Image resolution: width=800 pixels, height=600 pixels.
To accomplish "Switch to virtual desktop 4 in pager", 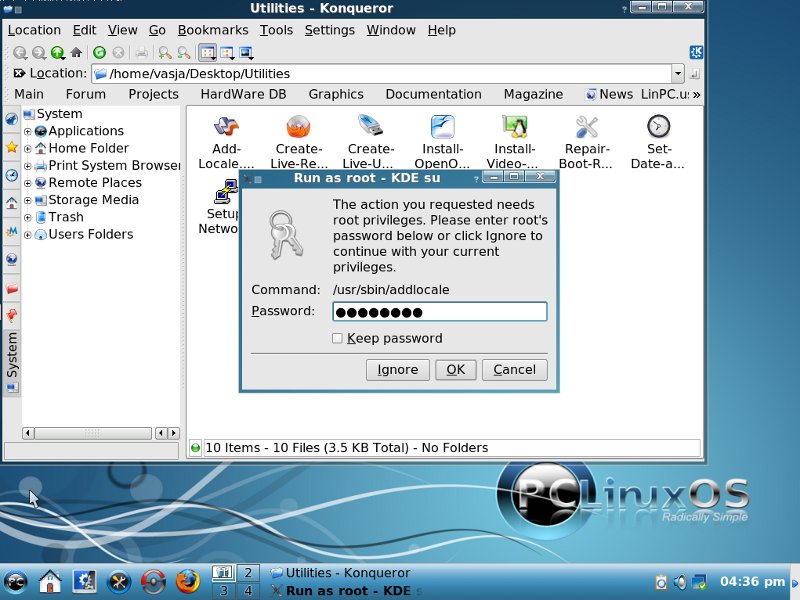I will 247,590.
